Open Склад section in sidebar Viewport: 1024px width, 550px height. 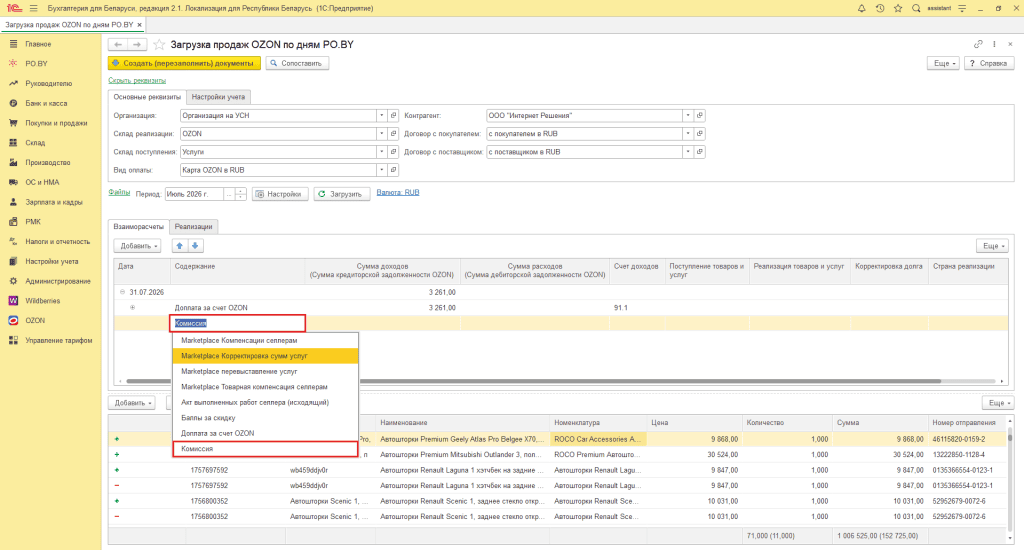click(35, 142)
